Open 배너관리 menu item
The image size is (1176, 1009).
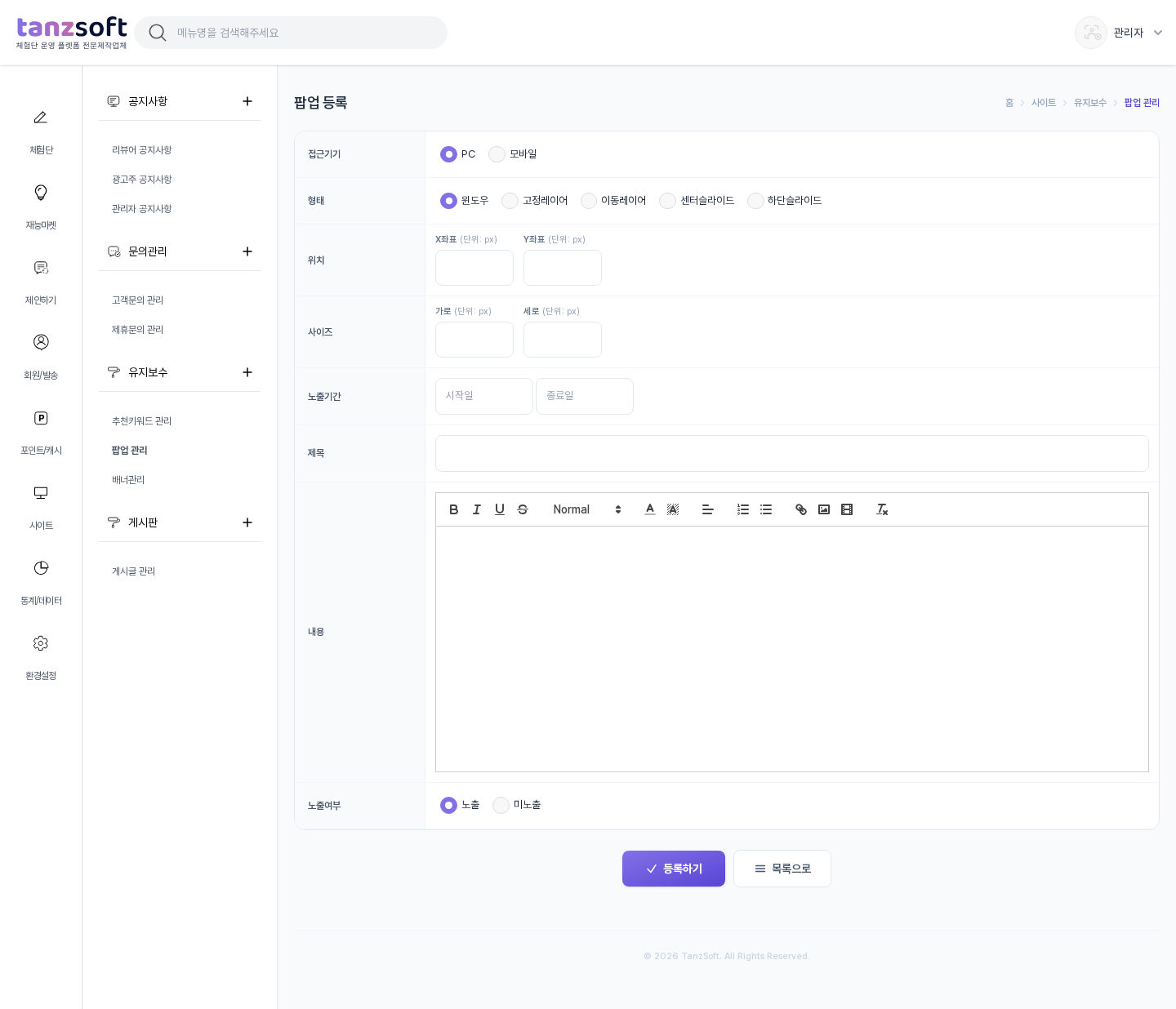128,480
